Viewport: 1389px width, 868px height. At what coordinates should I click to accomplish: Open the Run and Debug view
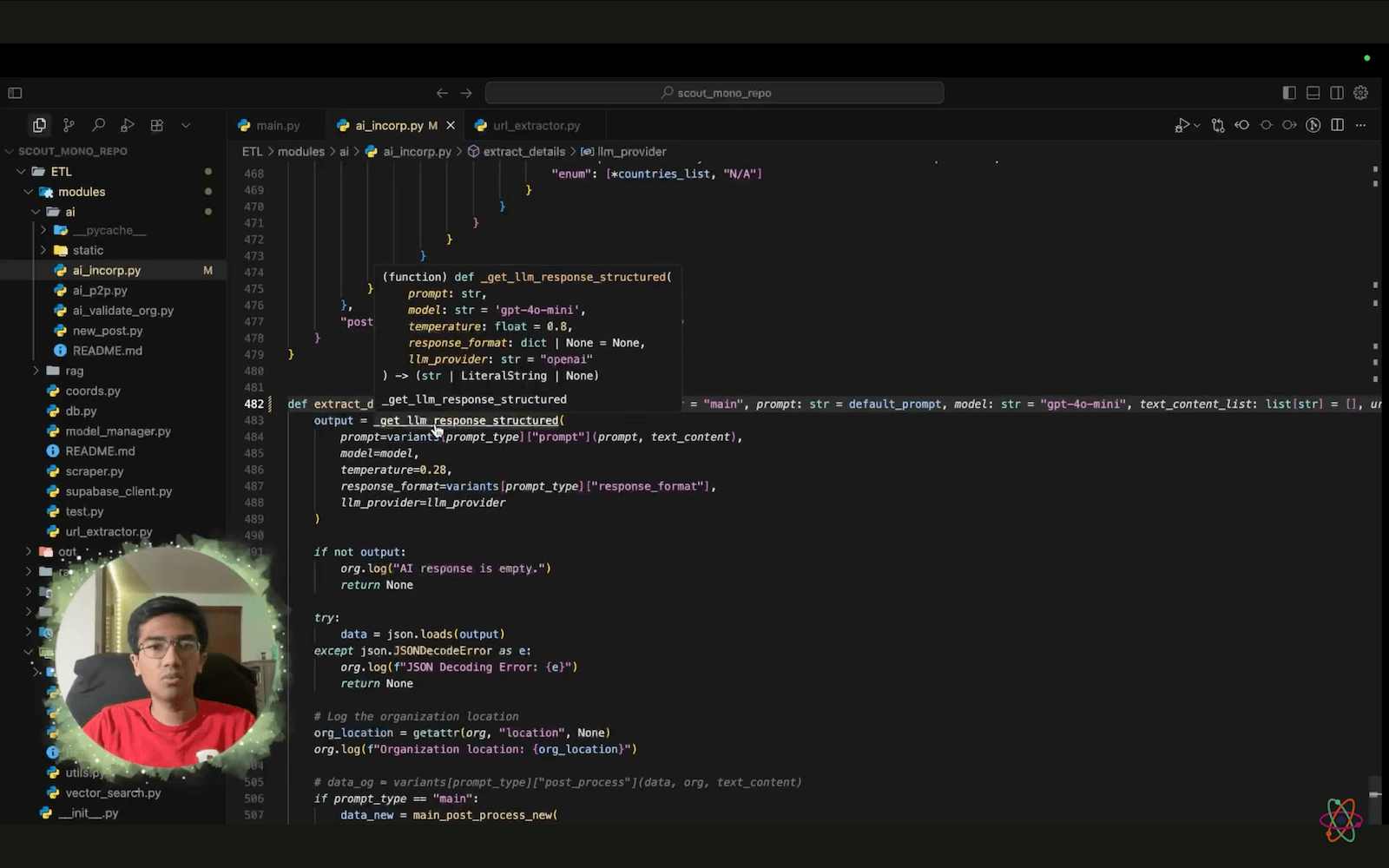click(x=127, y=125)
